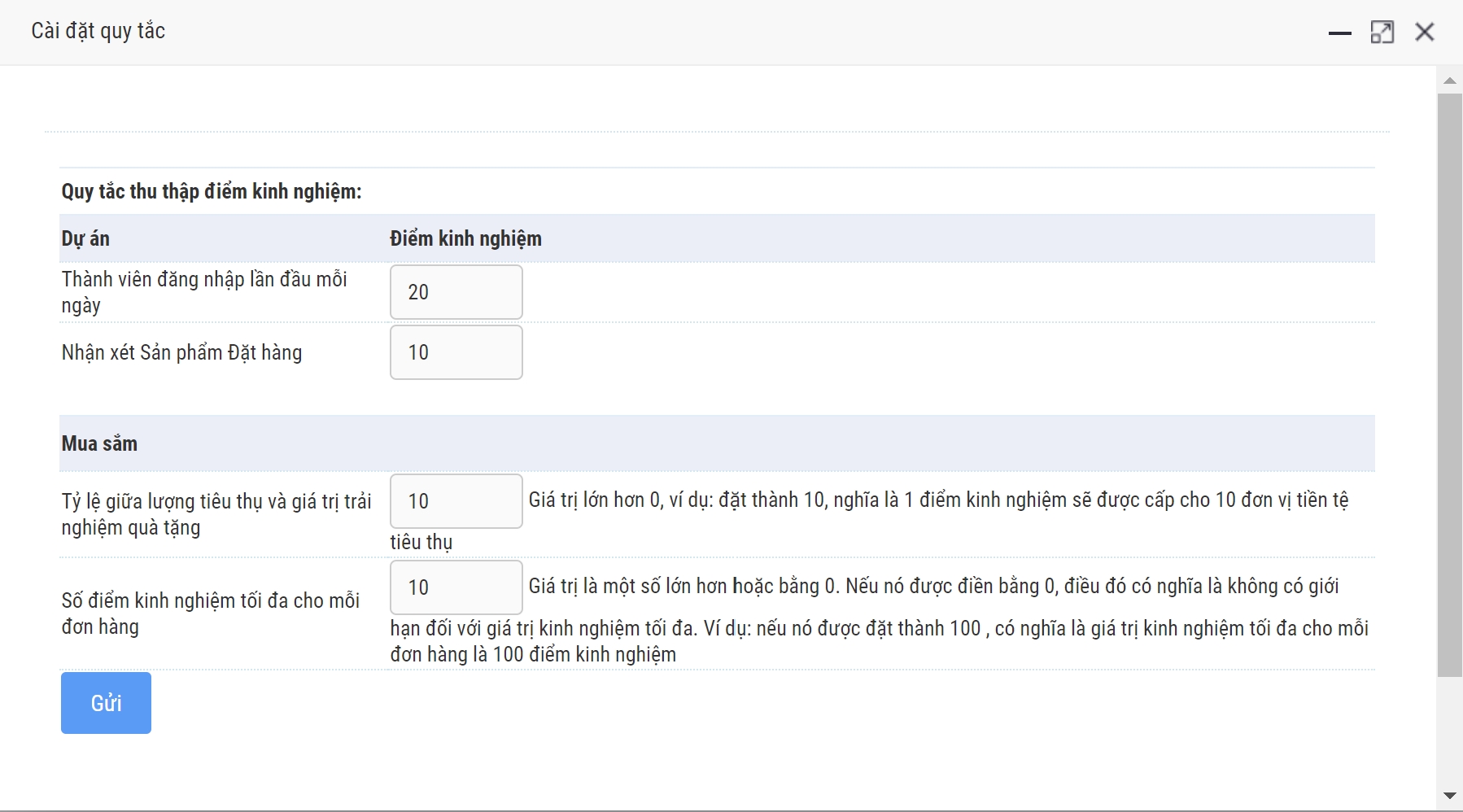The image size is (1463, 812).
Task: Click the vertical scrollbar thumb
Action: click(1449, 382)
